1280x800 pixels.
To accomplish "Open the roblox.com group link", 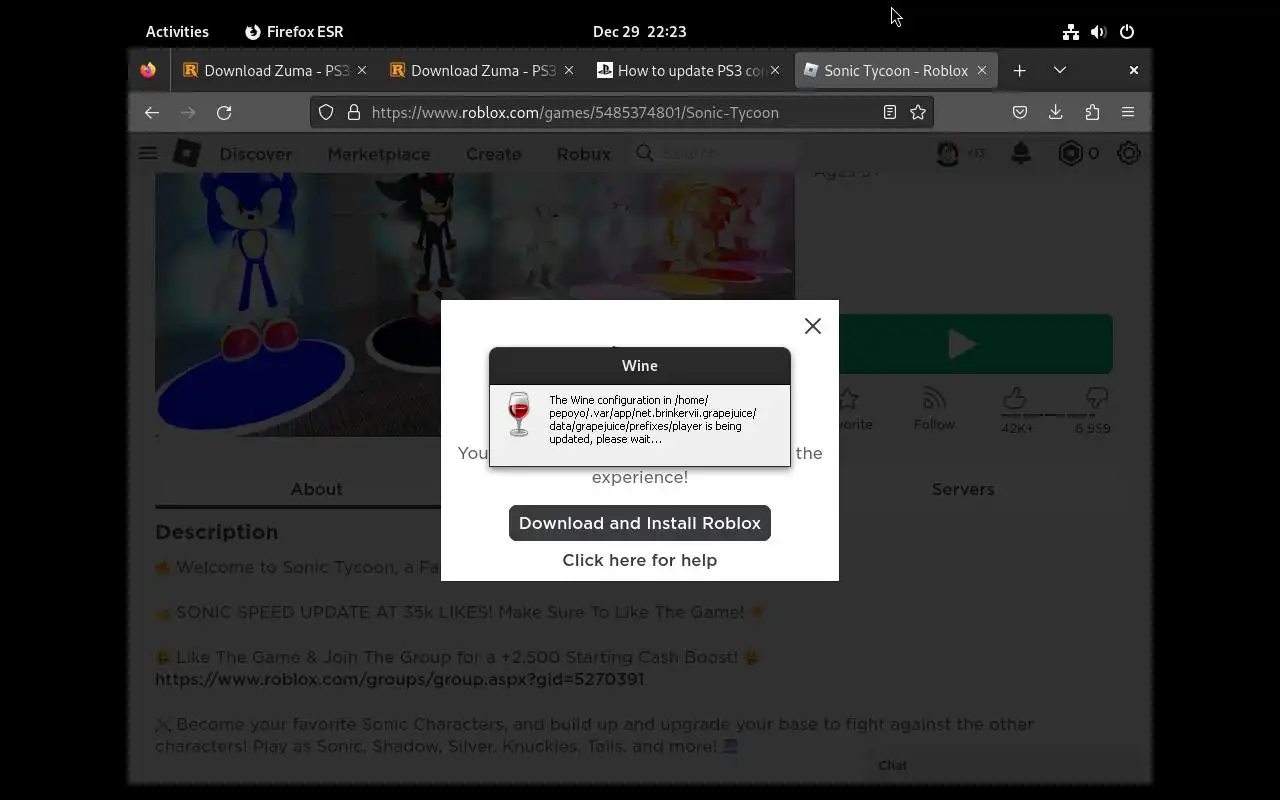I will point(400,679).
